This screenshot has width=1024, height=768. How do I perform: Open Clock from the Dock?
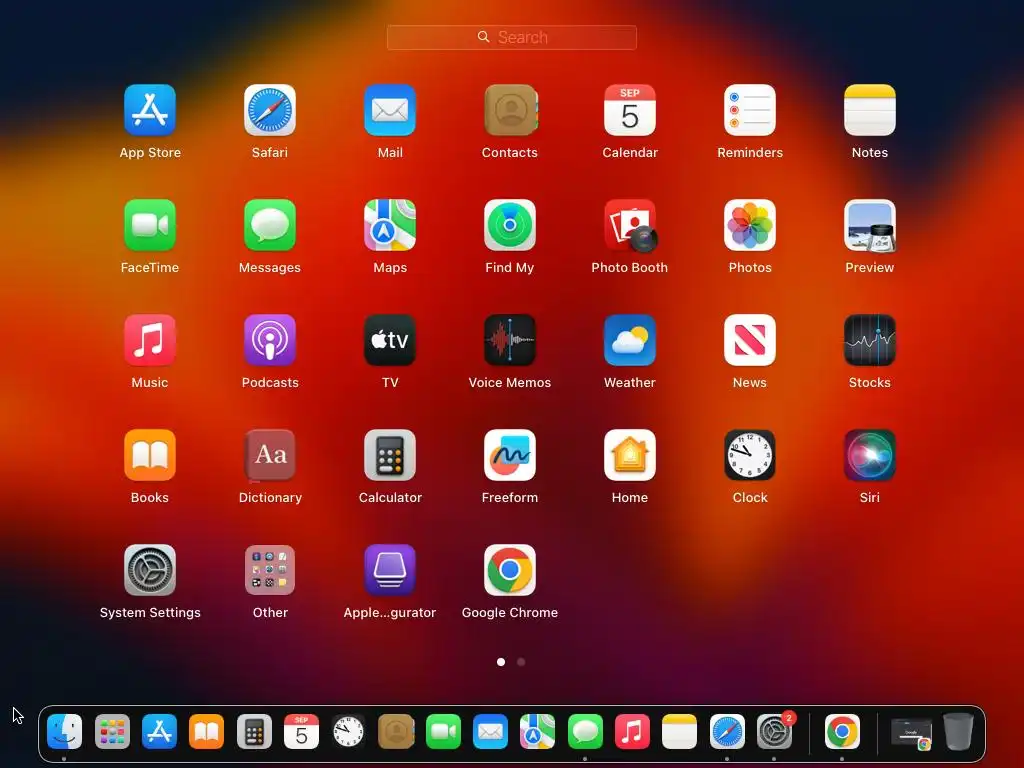pos(348,731)
